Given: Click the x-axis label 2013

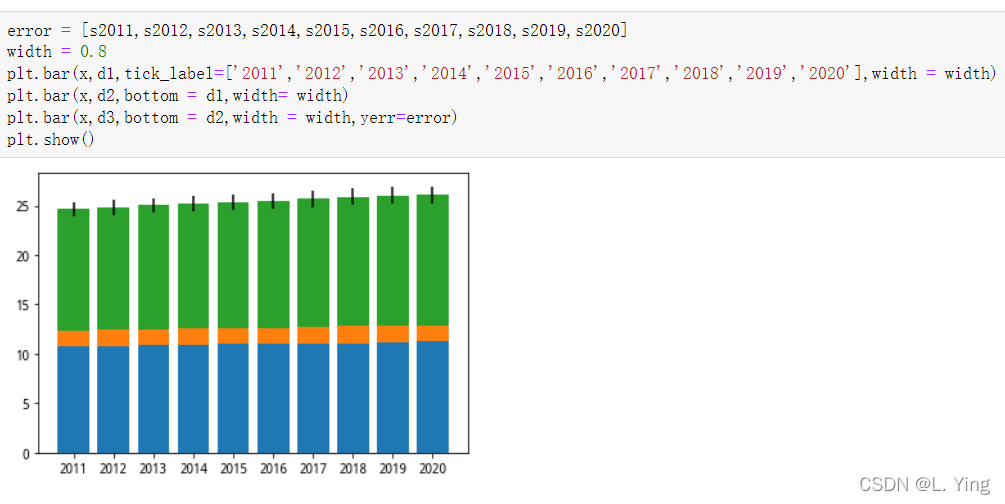Looking at the screenshot, I should (x=153, y=469).
